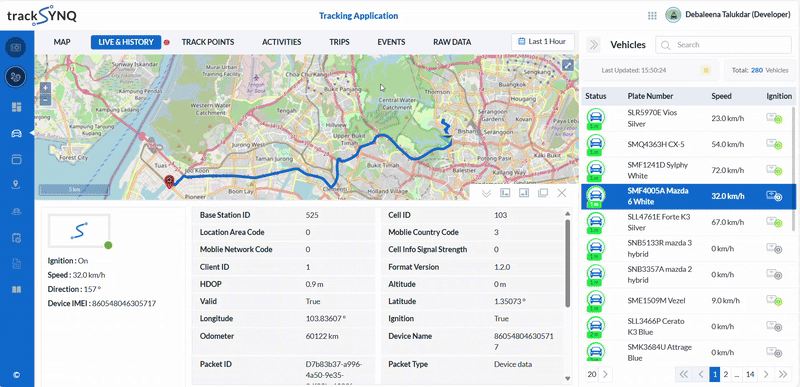Switch to the MAP tab
Screen dimensions: 800x387
[x=62, y=42]
